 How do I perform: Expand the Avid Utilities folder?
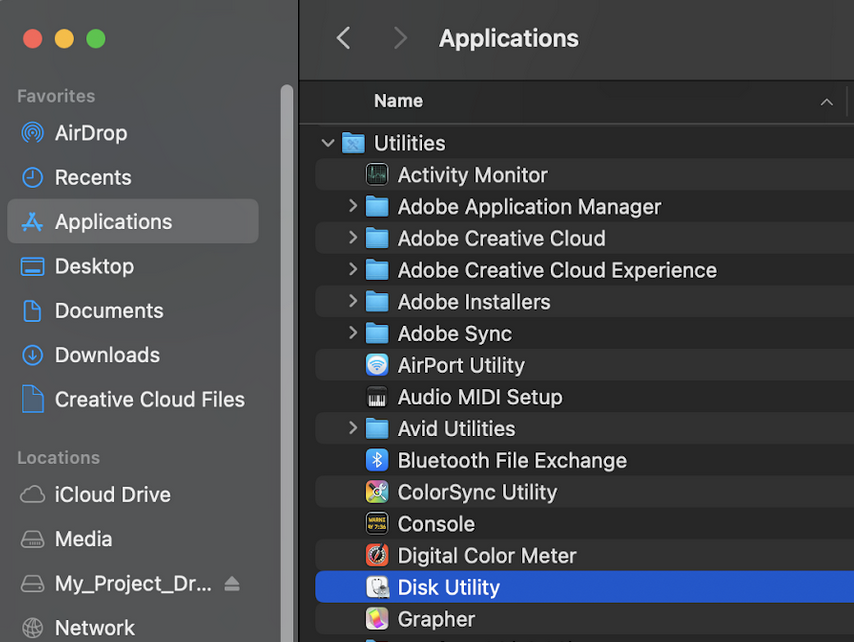pos(351,428)
